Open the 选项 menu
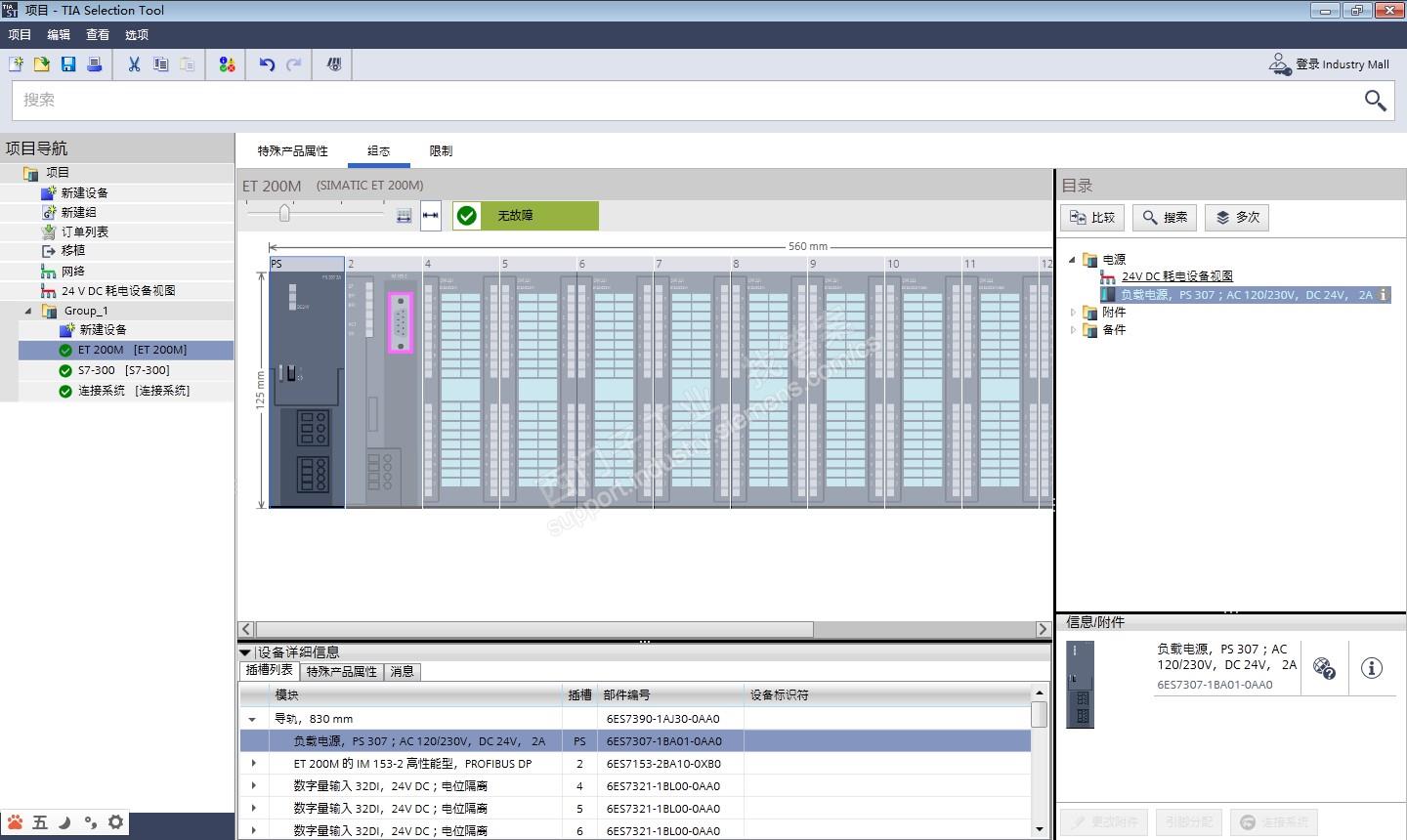The width and height of the screenshot is (1407, 840). click(137, 34)
